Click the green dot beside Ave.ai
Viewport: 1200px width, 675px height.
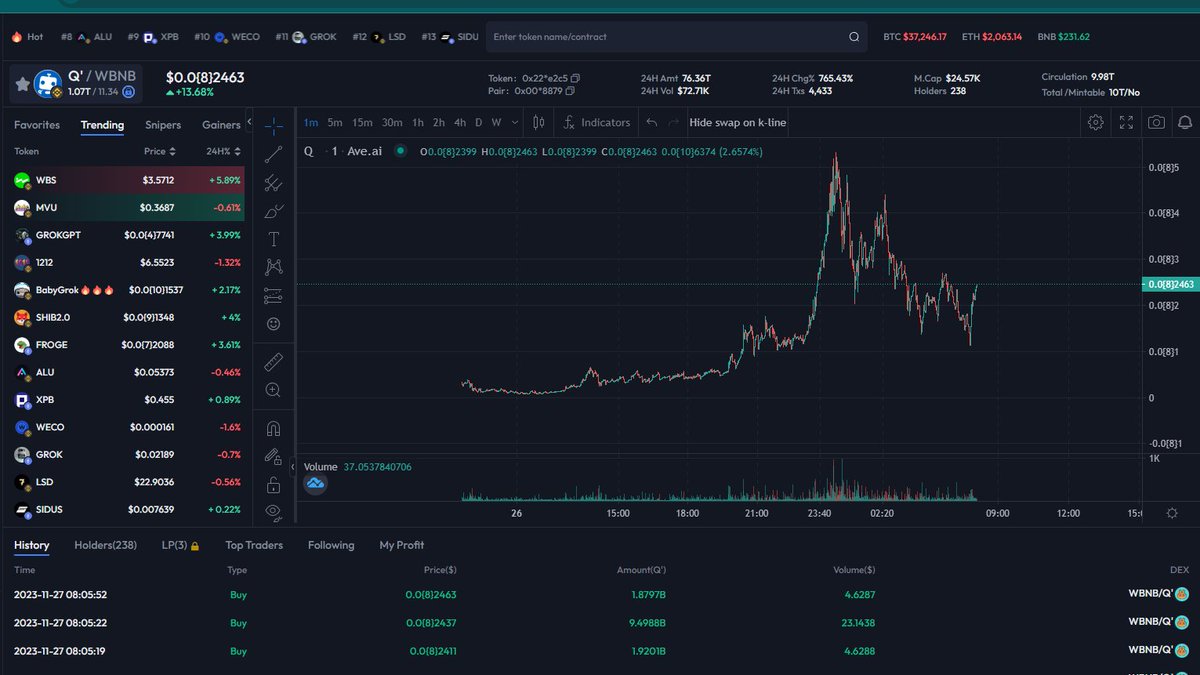400,151
